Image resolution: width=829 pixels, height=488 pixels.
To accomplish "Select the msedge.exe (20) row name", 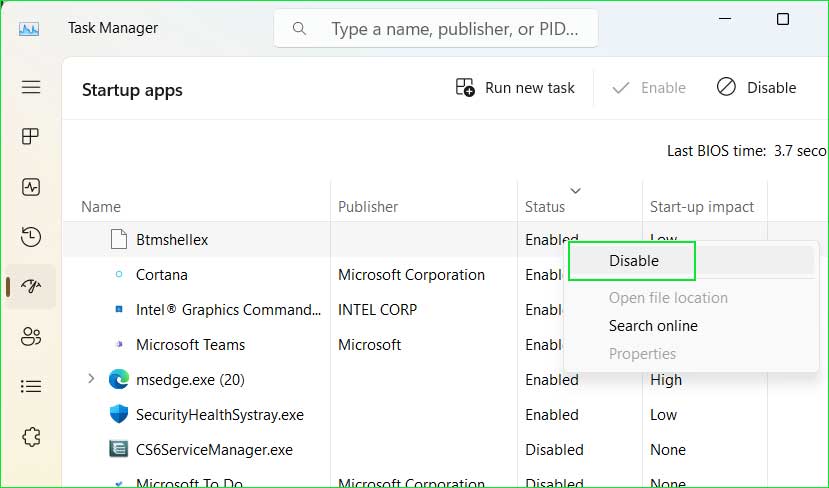I will [x=190, y=380].
